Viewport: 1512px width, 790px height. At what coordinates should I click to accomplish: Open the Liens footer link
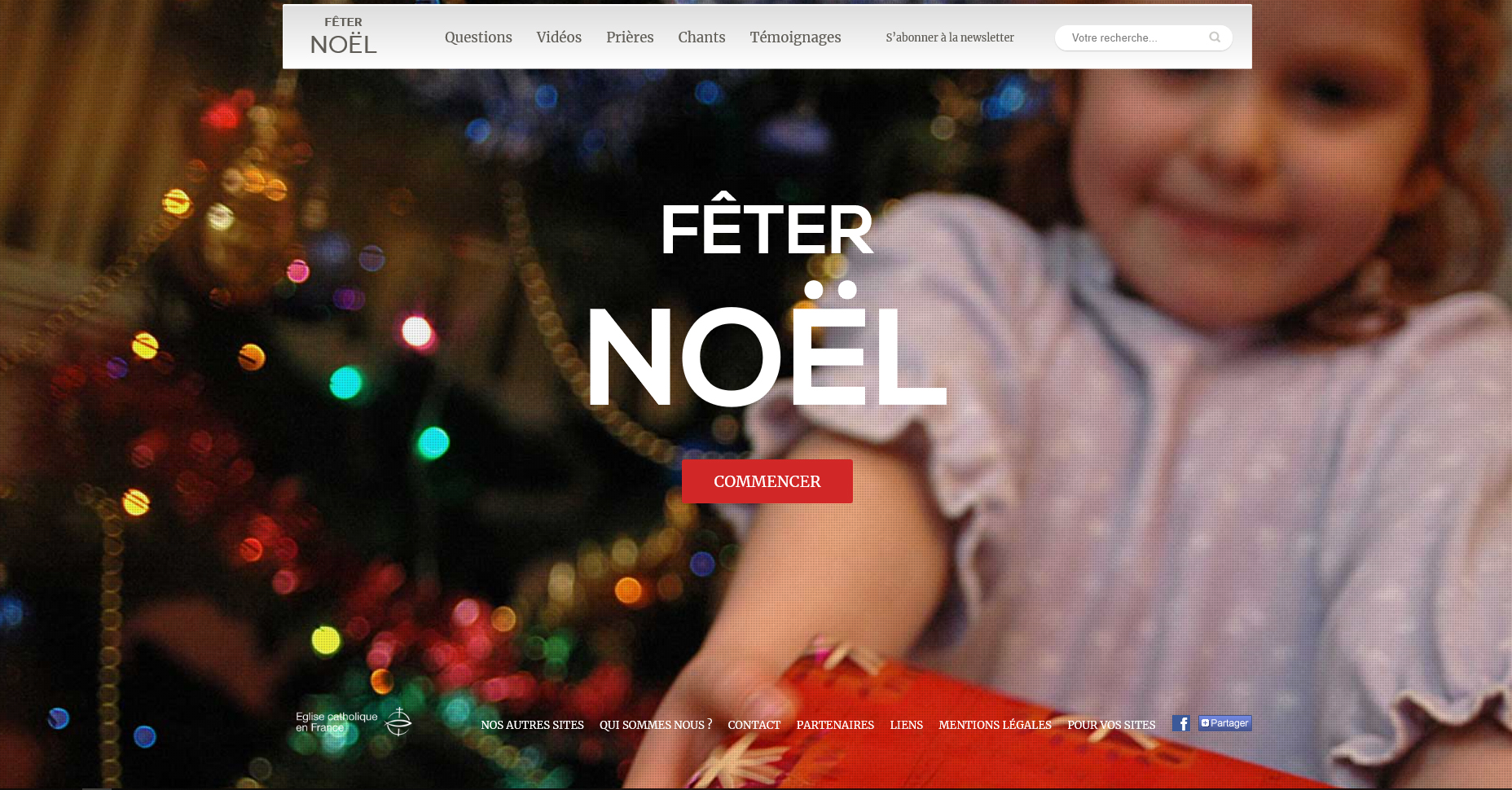(906, 725)
